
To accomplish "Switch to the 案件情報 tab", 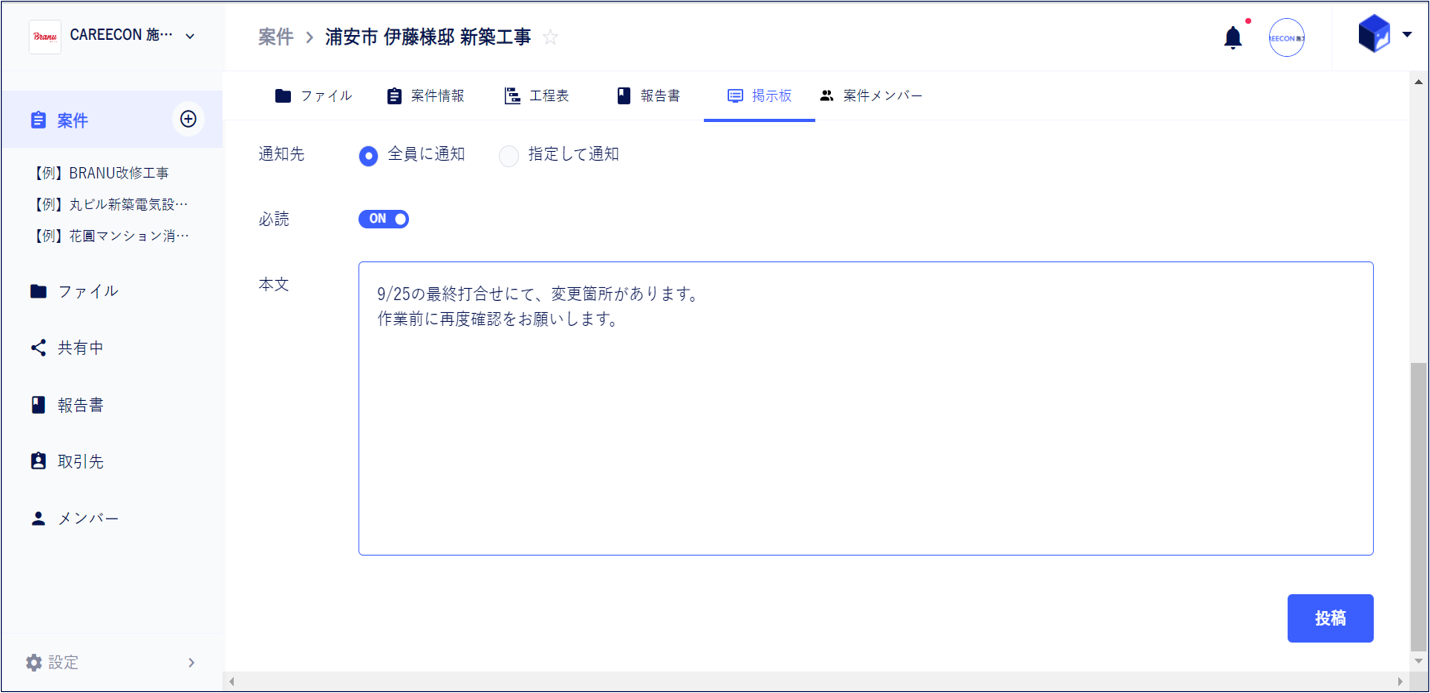I will (425, 96).
